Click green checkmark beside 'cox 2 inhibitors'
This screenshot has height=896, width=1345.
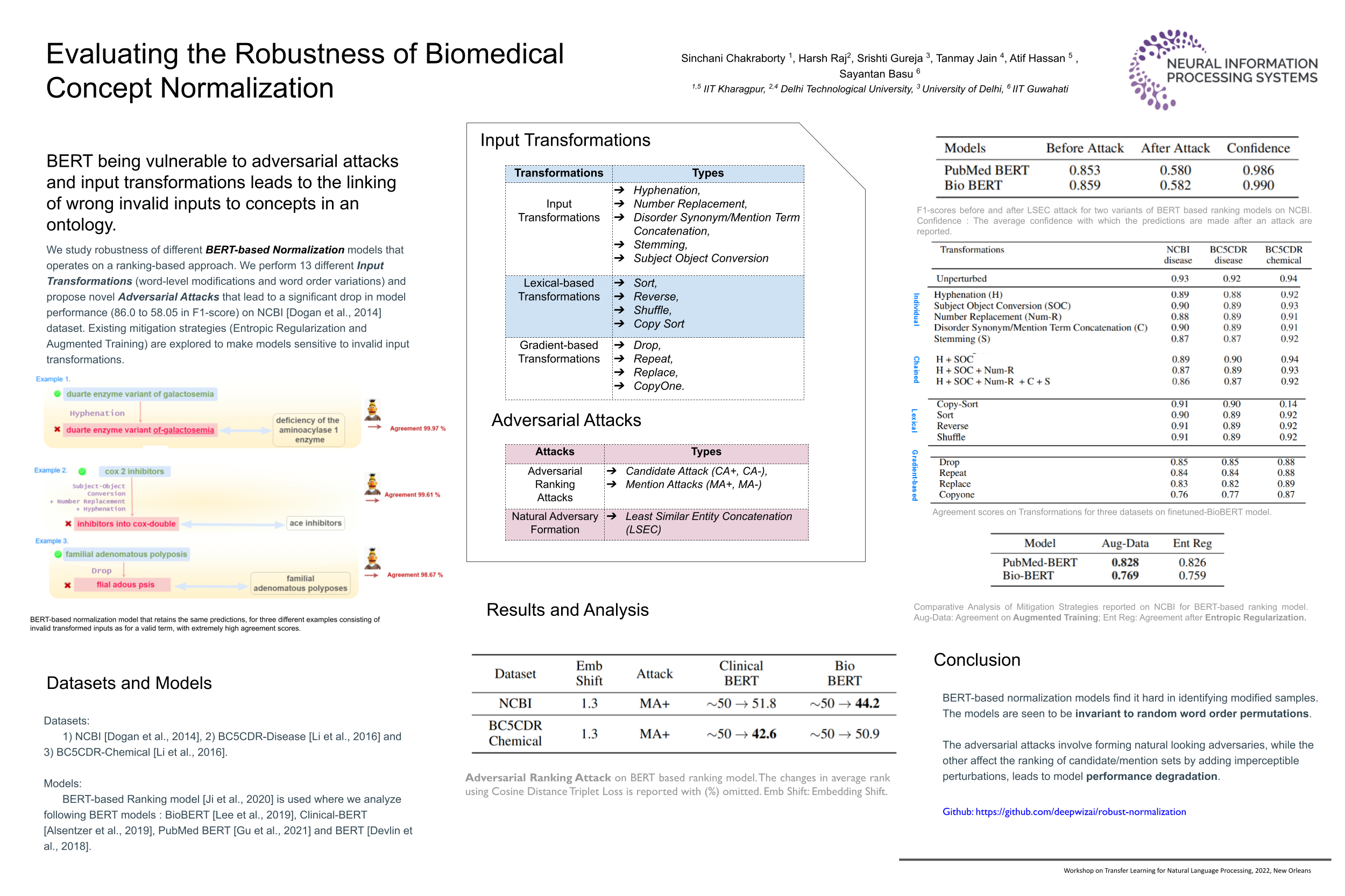tap(82, 472)
